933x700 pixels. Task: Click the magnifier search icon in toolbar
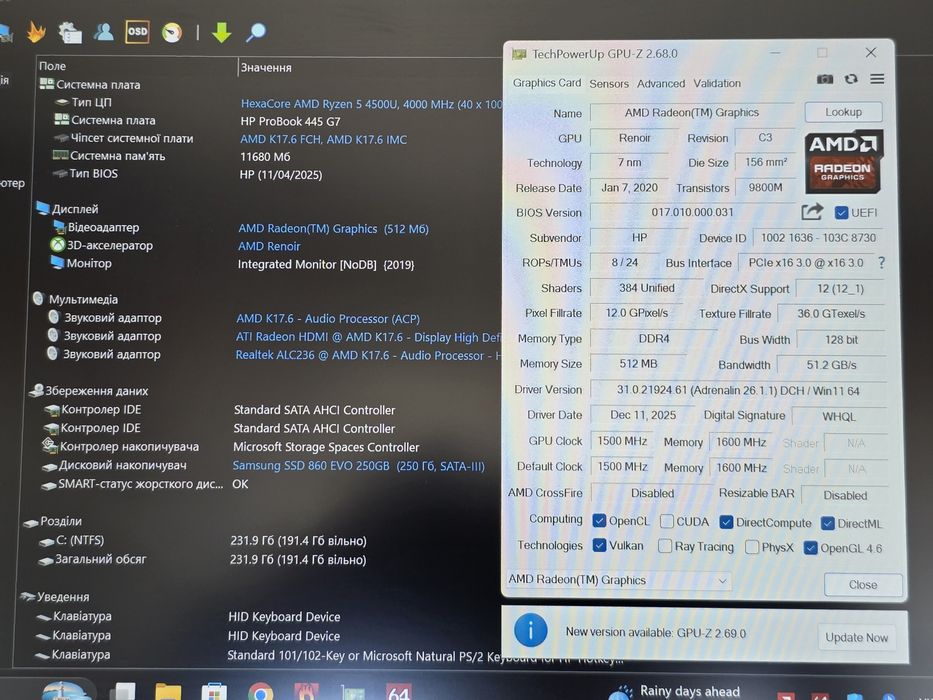pos(256,32)
